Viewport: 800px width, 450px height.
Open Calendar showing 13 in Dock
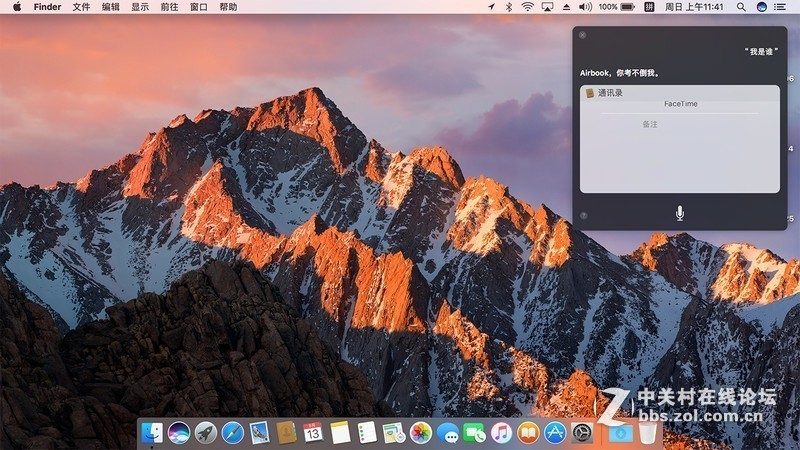click(x=313, y=433)
